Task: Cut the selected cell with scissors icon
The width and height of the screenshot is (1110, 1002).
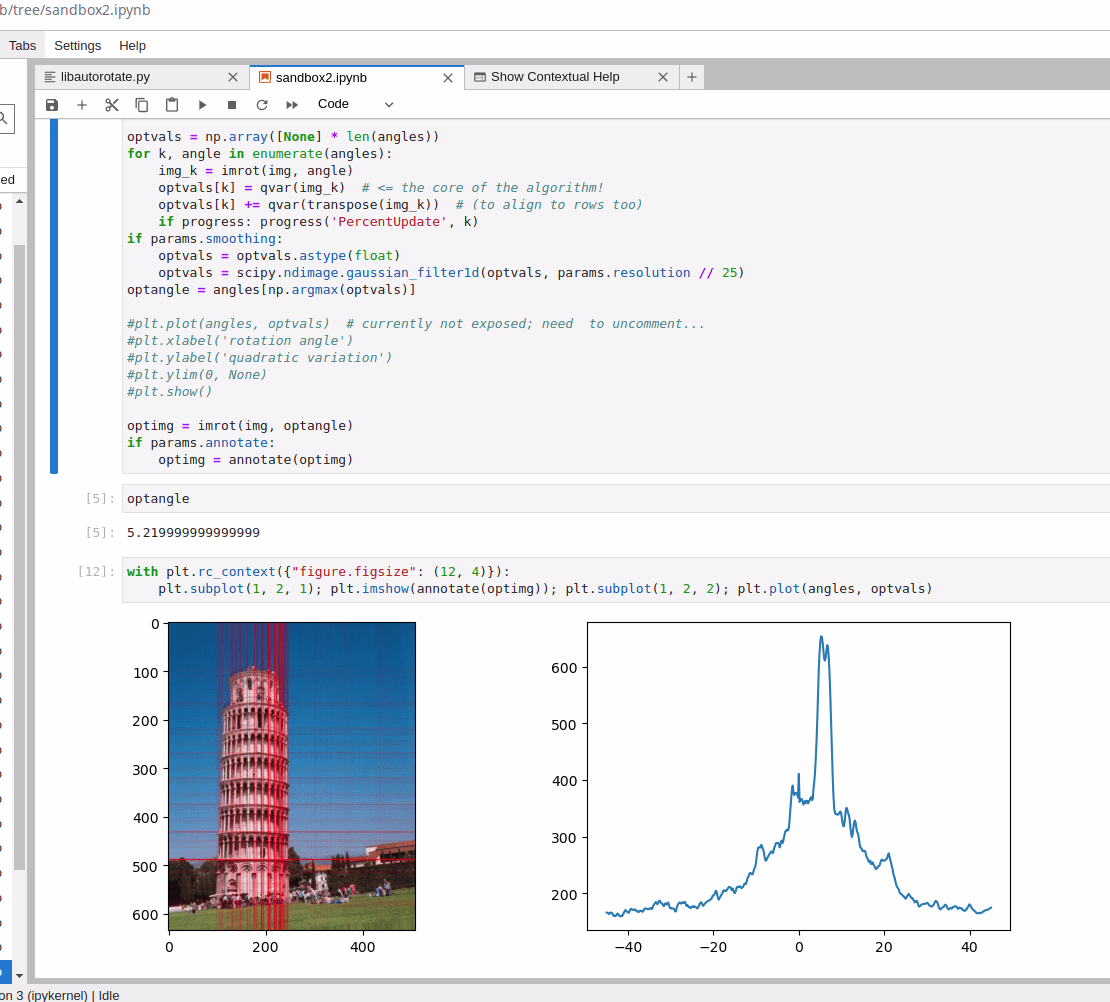Action: pos(112,104)
